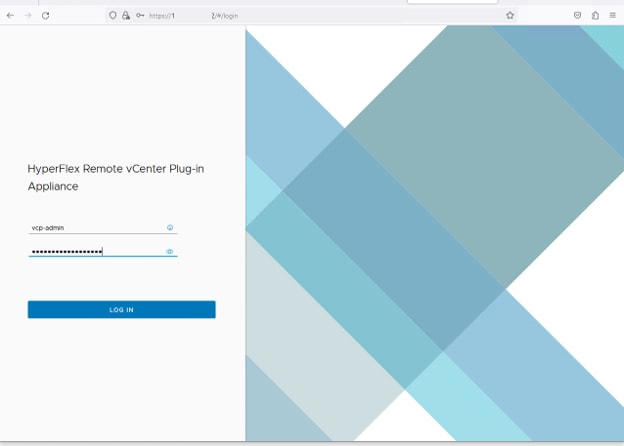This screenshot has width=624, height=446.
Task: Open the padlock site security info
Action: tap(126, 16)
